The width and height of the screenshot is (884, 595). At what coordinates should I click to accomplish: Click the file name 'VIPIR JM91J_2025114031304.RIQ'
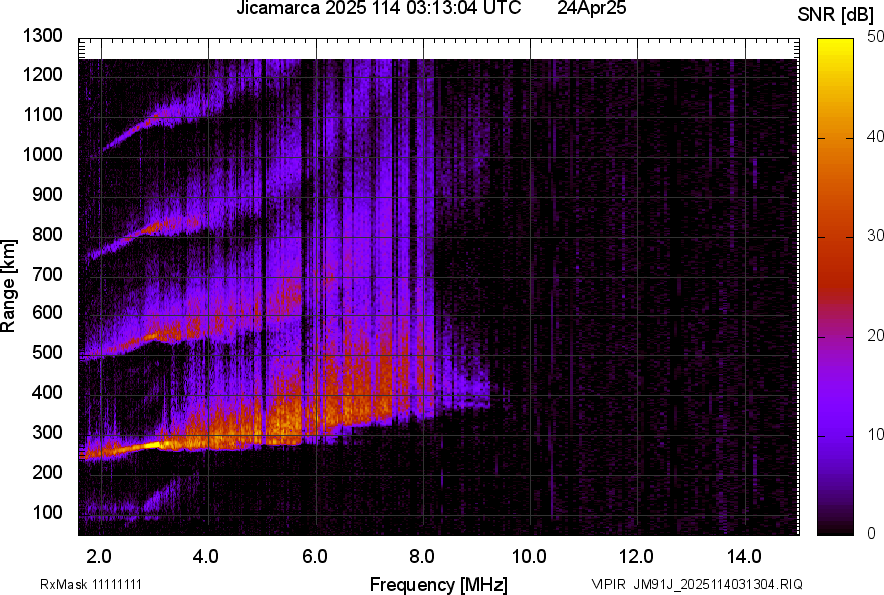pos(697,584)
